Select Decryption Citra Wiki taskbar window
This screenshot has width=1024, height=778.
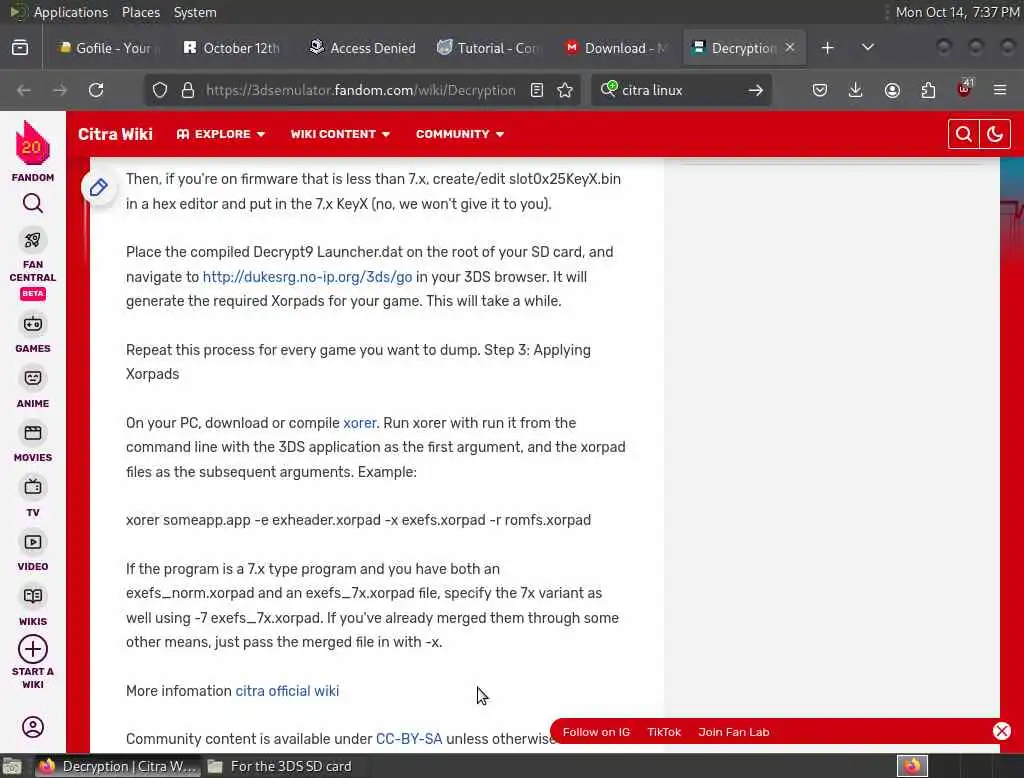tap(118, 766)
